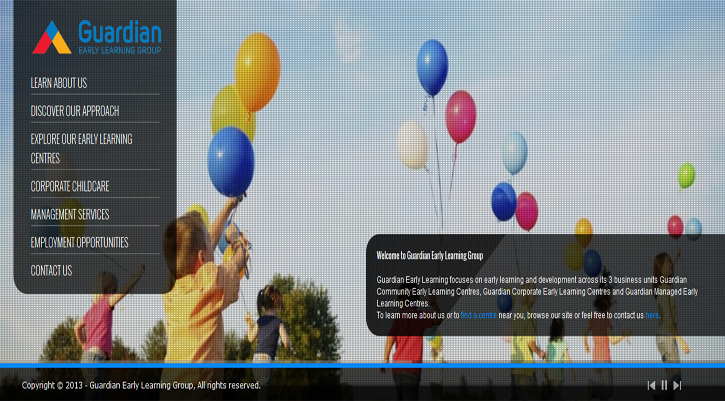Open the Learn About Us menu
Viewport: 725px width, 401px height.
coord(59,83)
